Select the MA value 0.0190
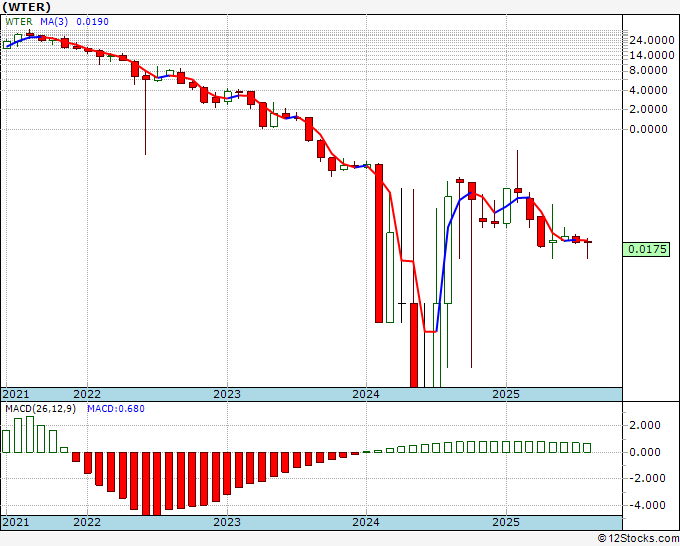680x546 pixels. coord(92,22)
